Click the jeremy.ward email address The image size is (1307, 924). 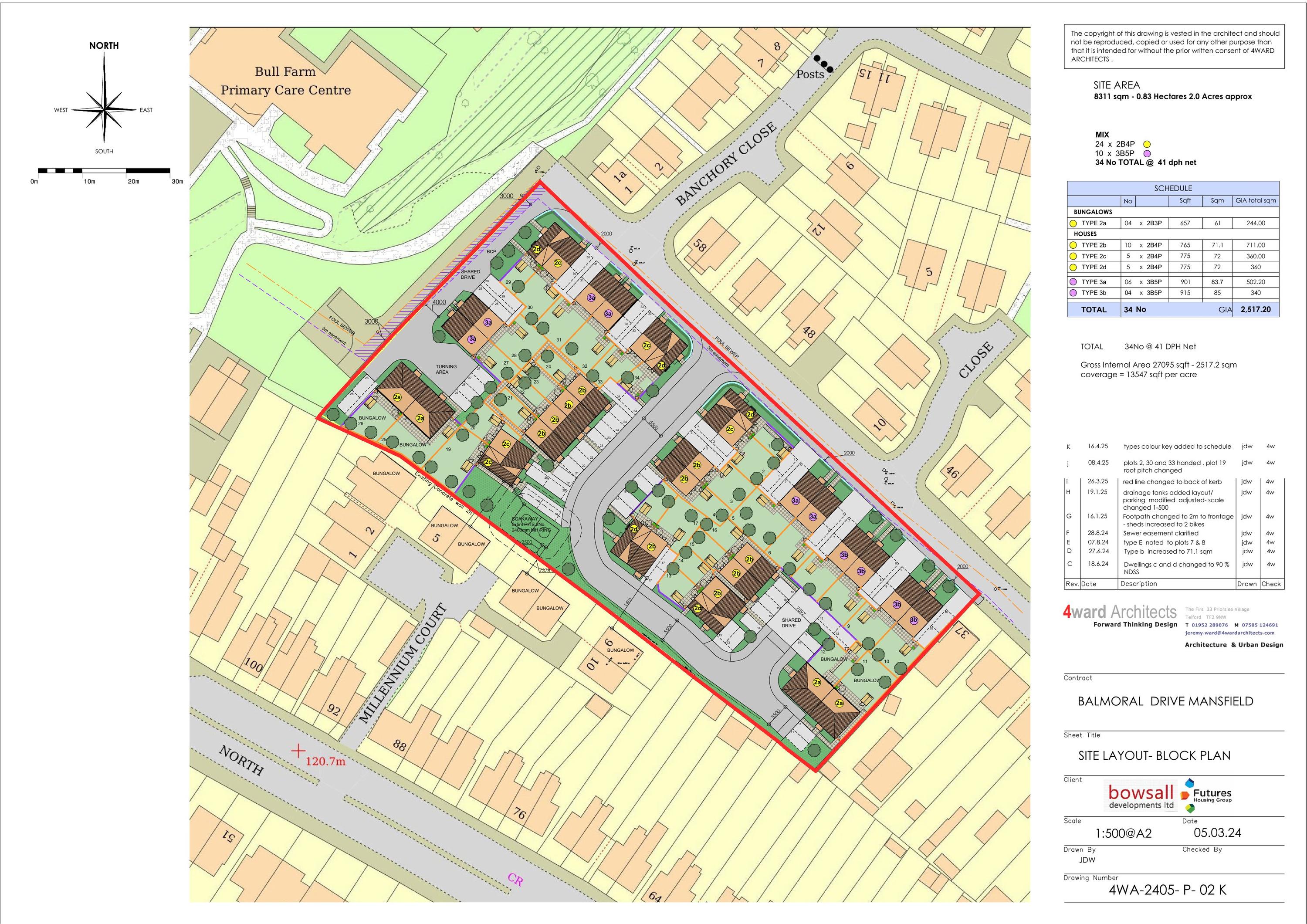pyautogui.click(x=1229, y=633)
